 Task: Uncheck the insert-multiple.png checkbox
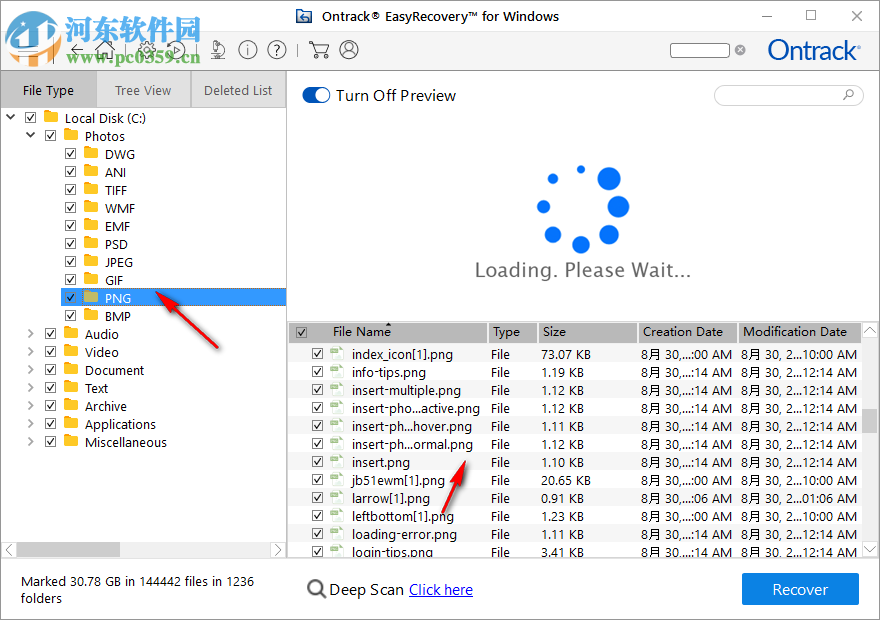tap(318, 389)
